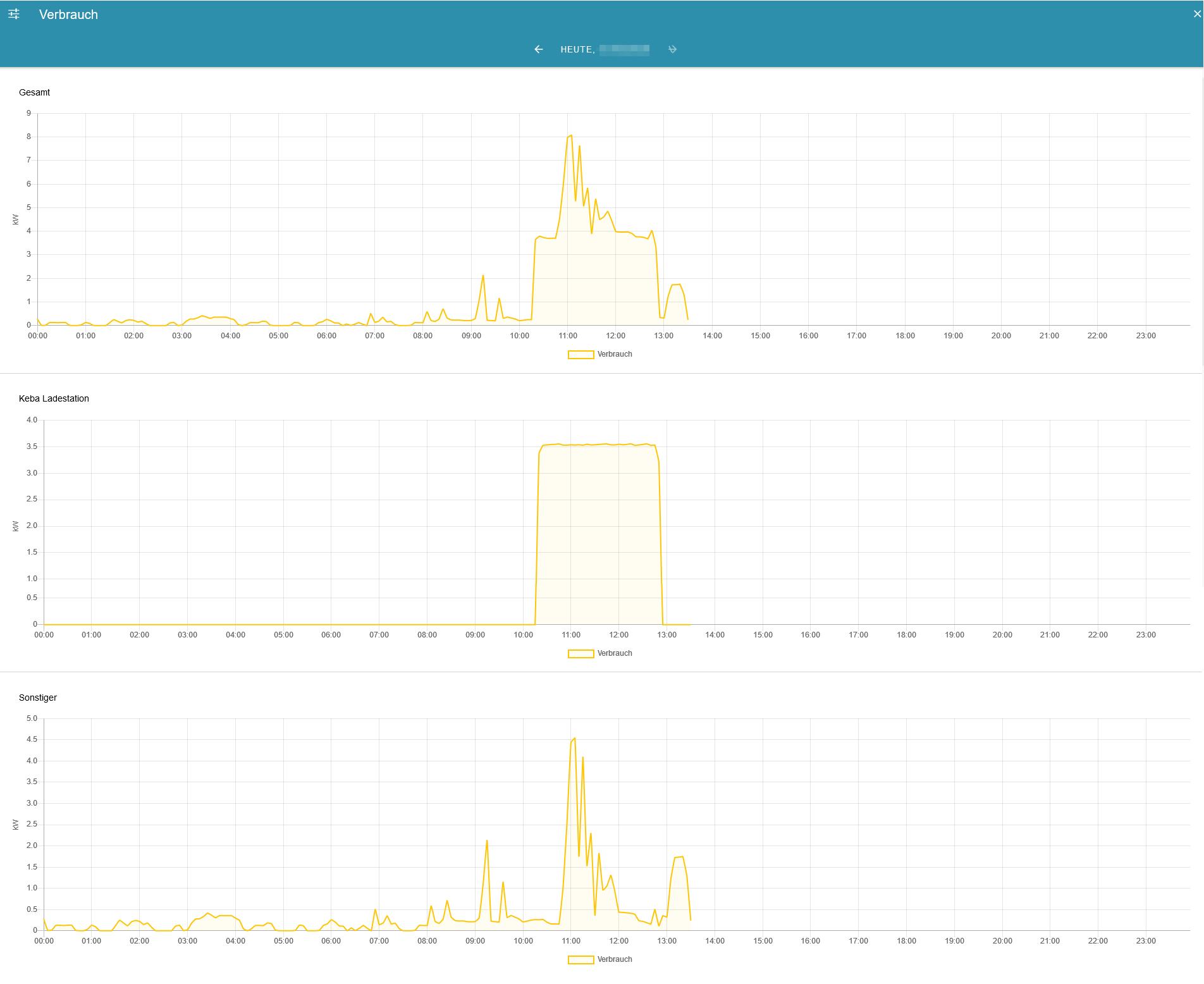Click the 5.0 y-axis label in Sonstiger chart
The image size is (1204, 984).
(32, 718)
